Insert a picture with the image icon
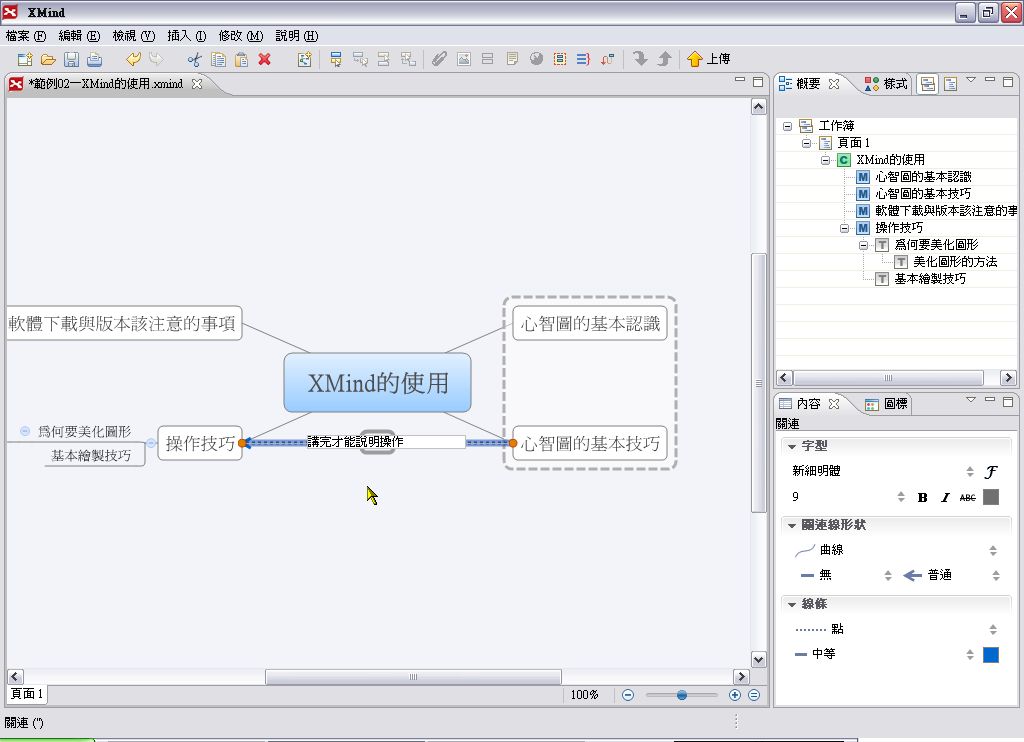 (464, 59)
